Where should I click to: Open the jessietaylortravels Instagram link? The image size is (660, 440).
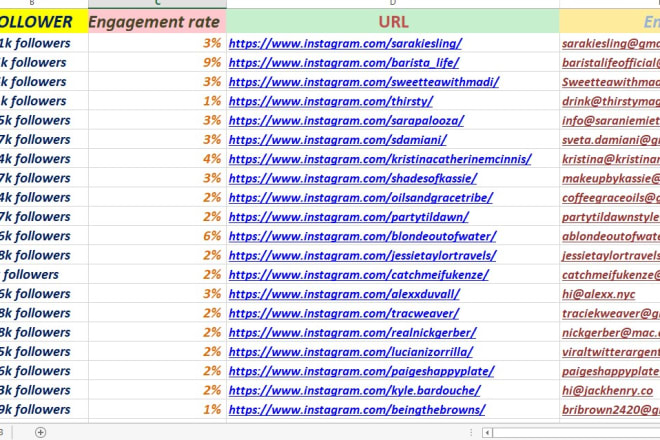tap(363, 256)
